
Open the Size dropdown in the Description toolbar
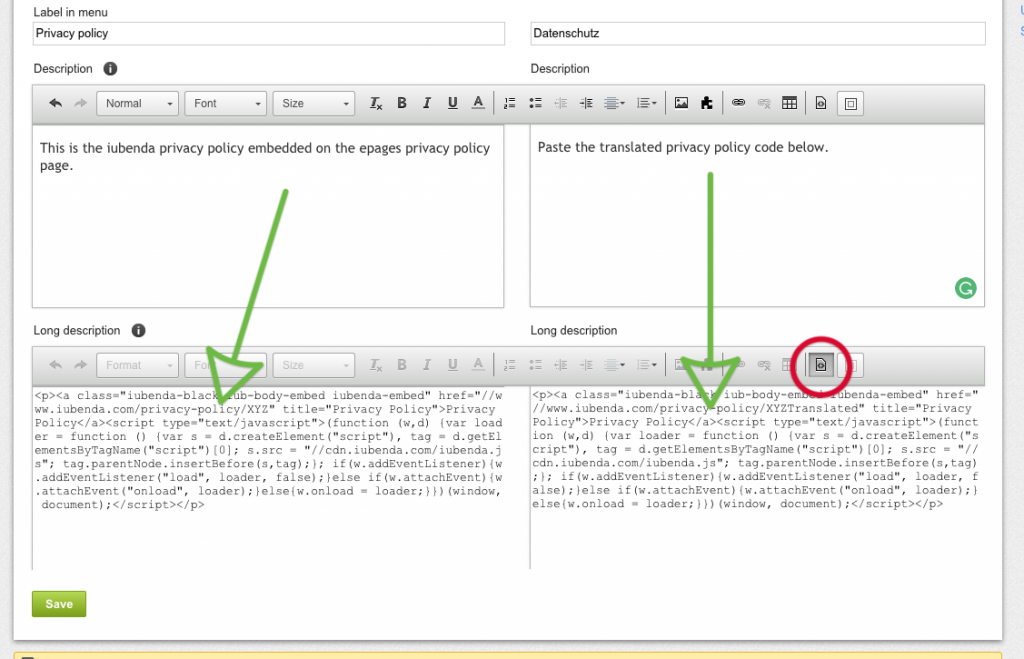[x=314, y=103]
